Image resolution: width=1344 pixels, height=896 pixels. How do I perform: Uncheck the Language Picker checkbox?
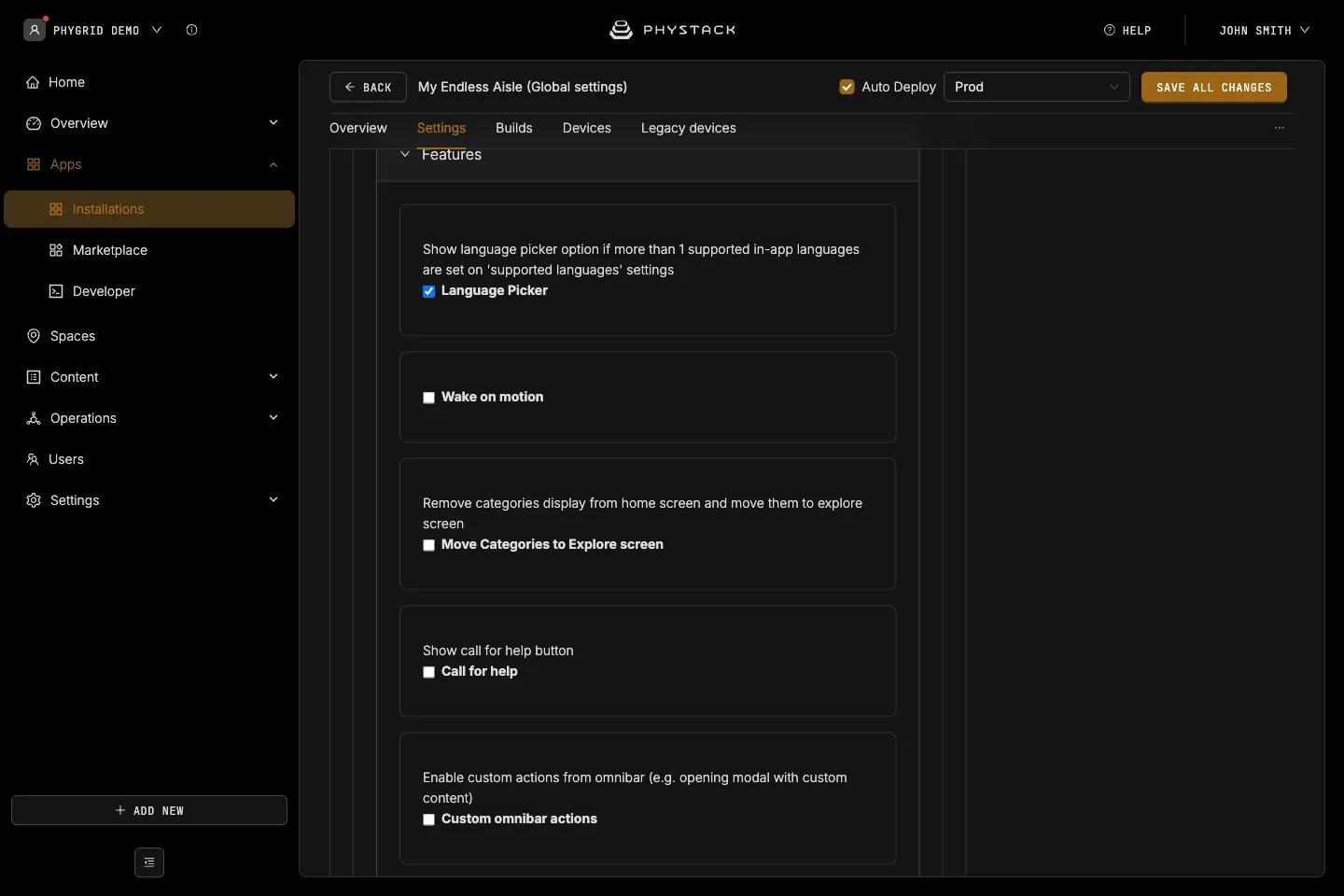[x=429, y=291]
